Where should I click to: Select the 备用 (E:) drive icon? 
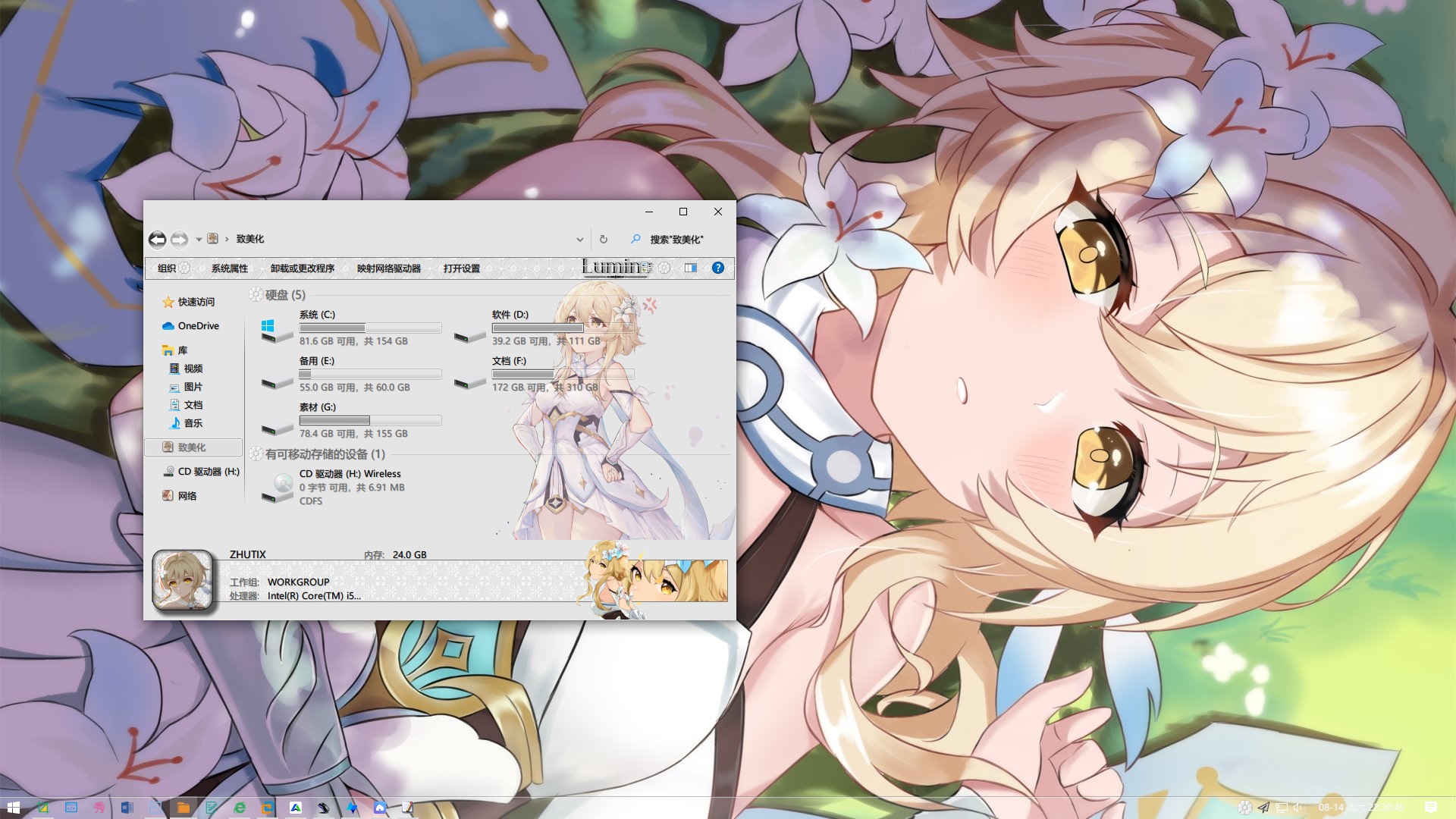[x=277, y=381]
